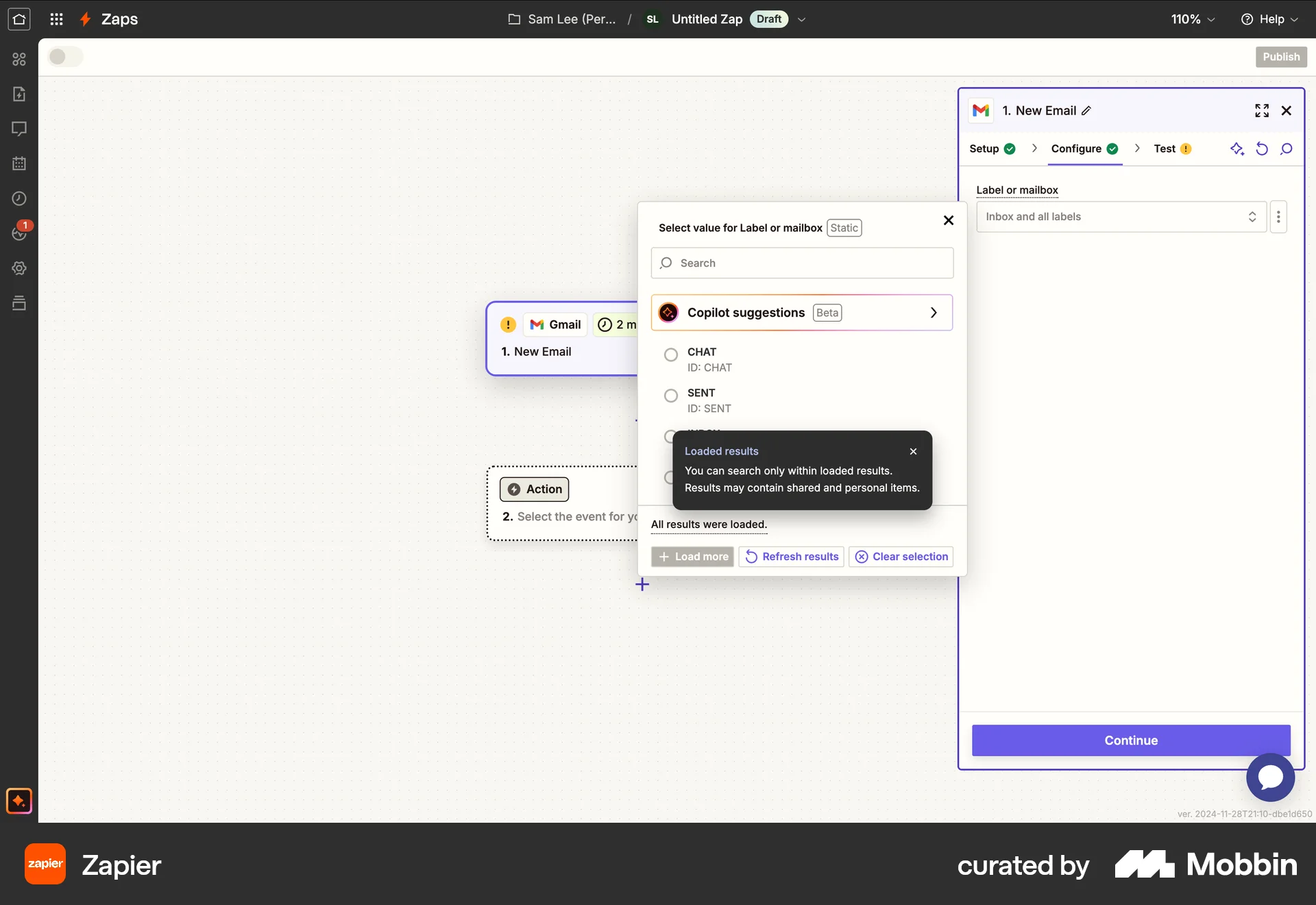Select the SENT label radio button

[670, 396]
